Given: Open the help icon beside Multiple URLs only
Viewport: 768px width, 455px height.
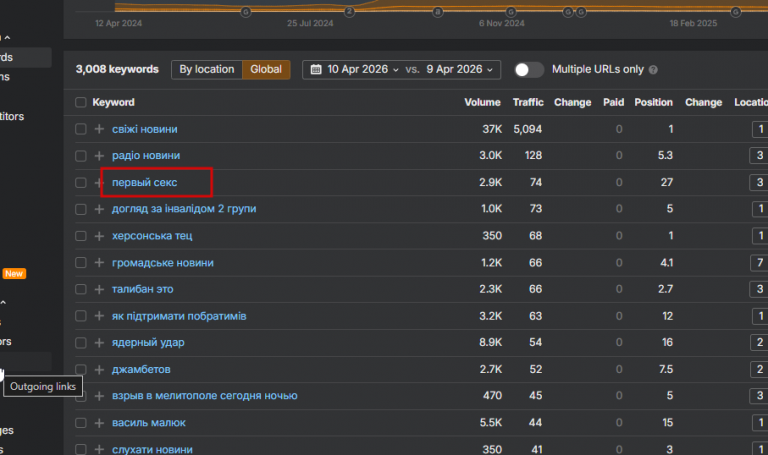Looking at the screenshot, I should tap(653, 70).
